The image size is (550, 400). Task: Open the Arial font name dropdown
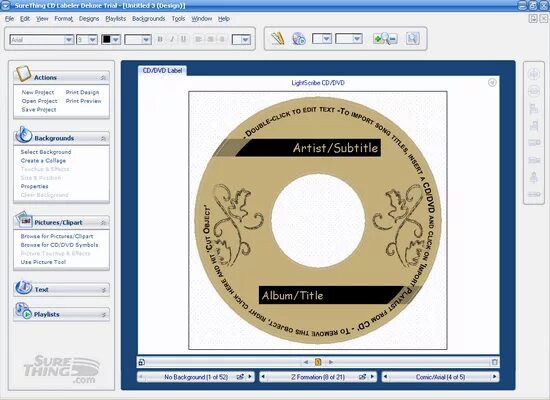[x=69, y=40]
